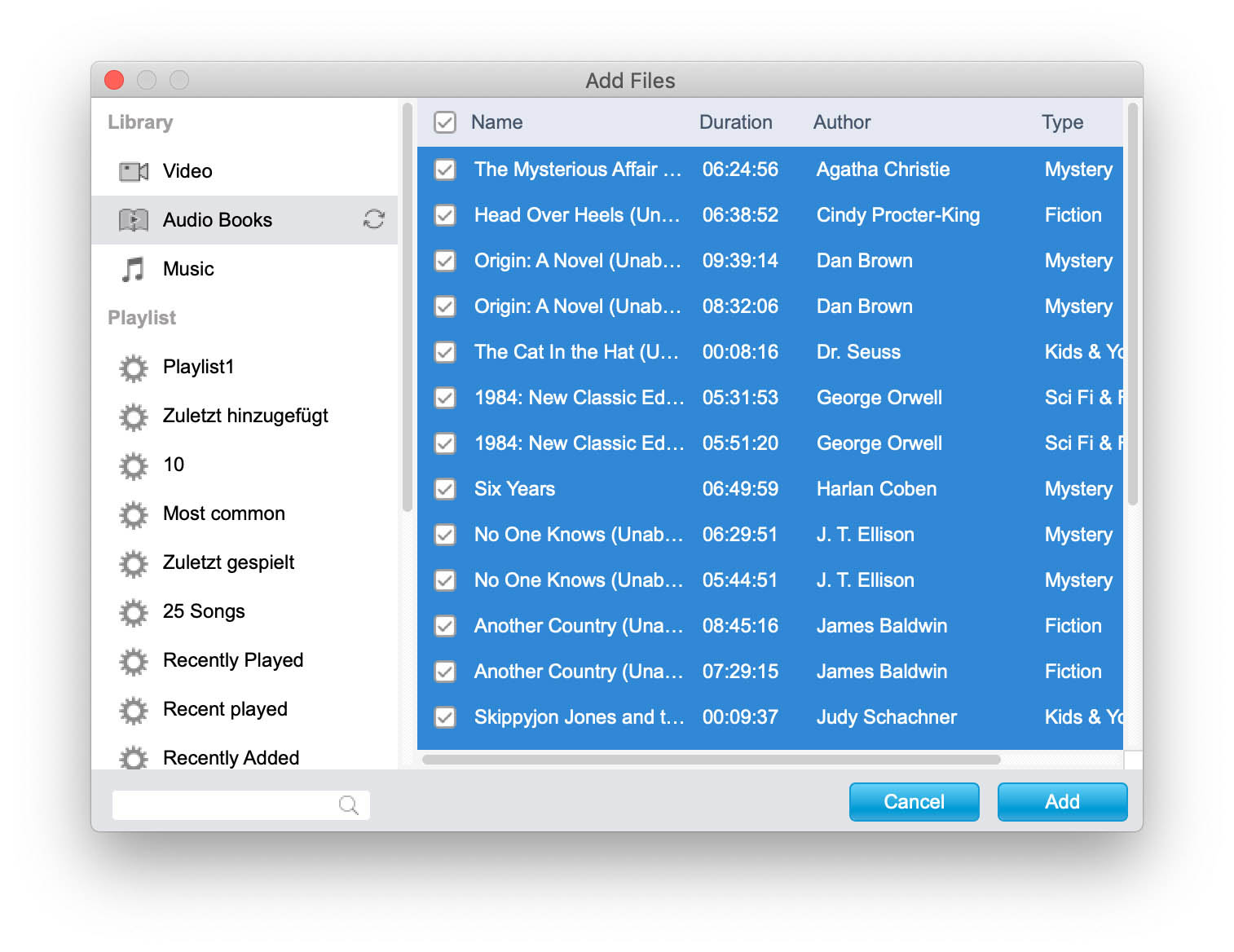The height and width of the screenshot is (952, 1234).
Task: Open the Recently Played playlist
Action: [x=233, y=660]
